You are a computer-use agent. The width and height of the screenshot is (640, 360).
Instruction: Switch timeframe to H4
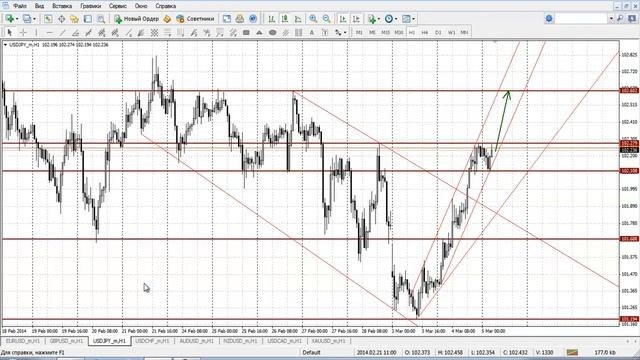click(425, 32)
